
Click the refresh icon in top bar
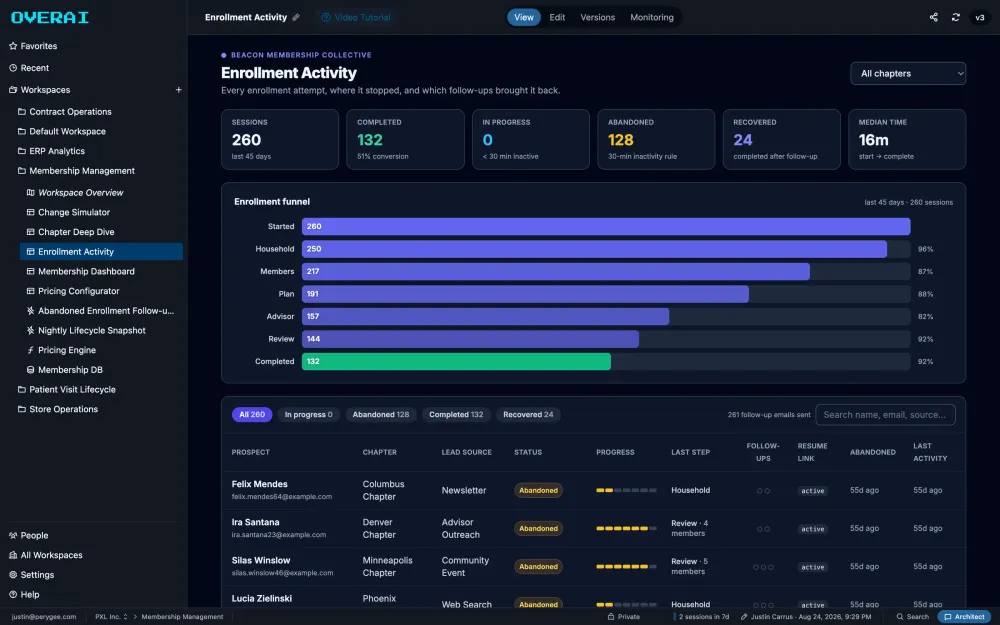click(x=955, y=17)
